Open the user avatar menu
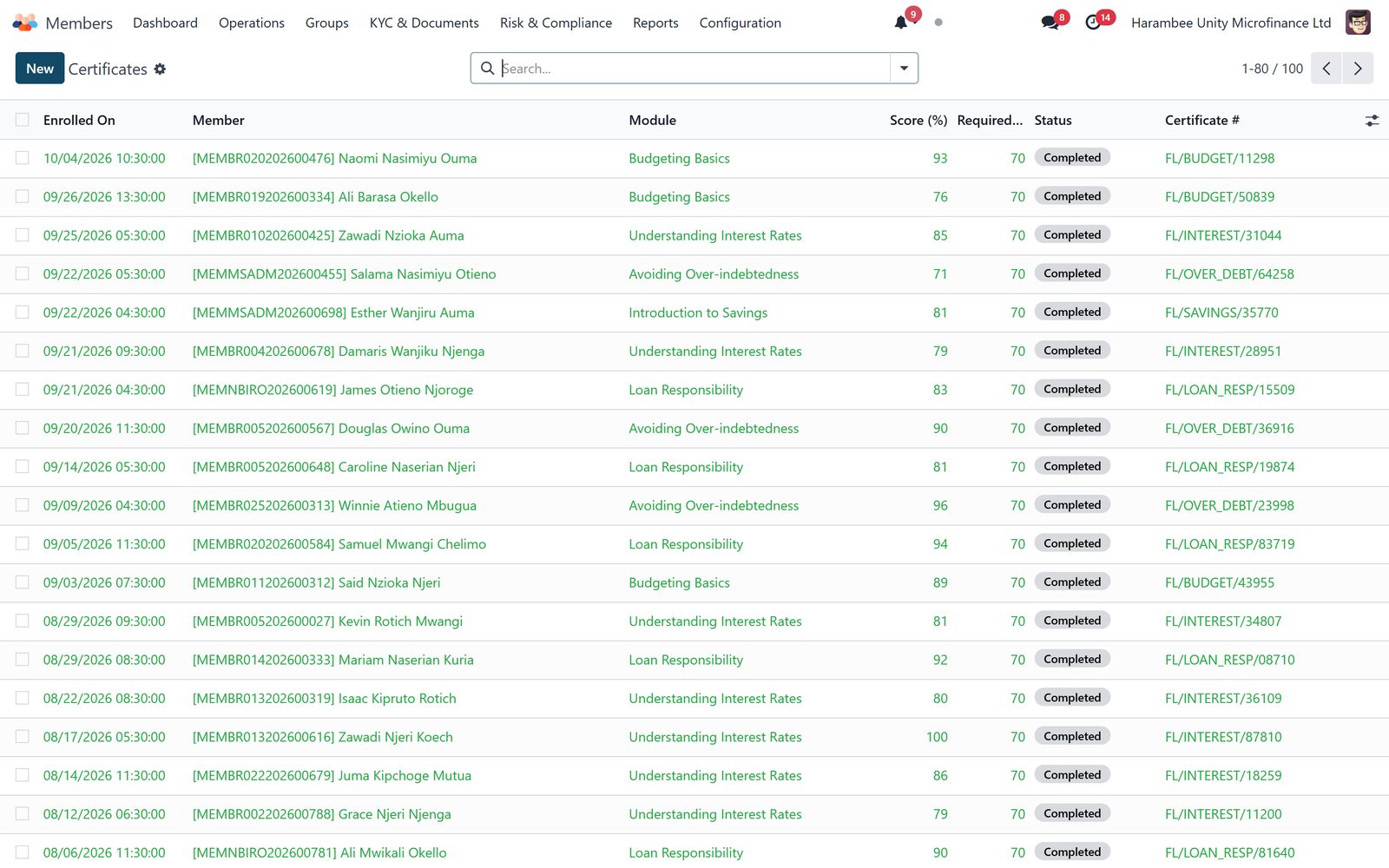This screenshot has height=868, width=1389. tap(1358, 23)
